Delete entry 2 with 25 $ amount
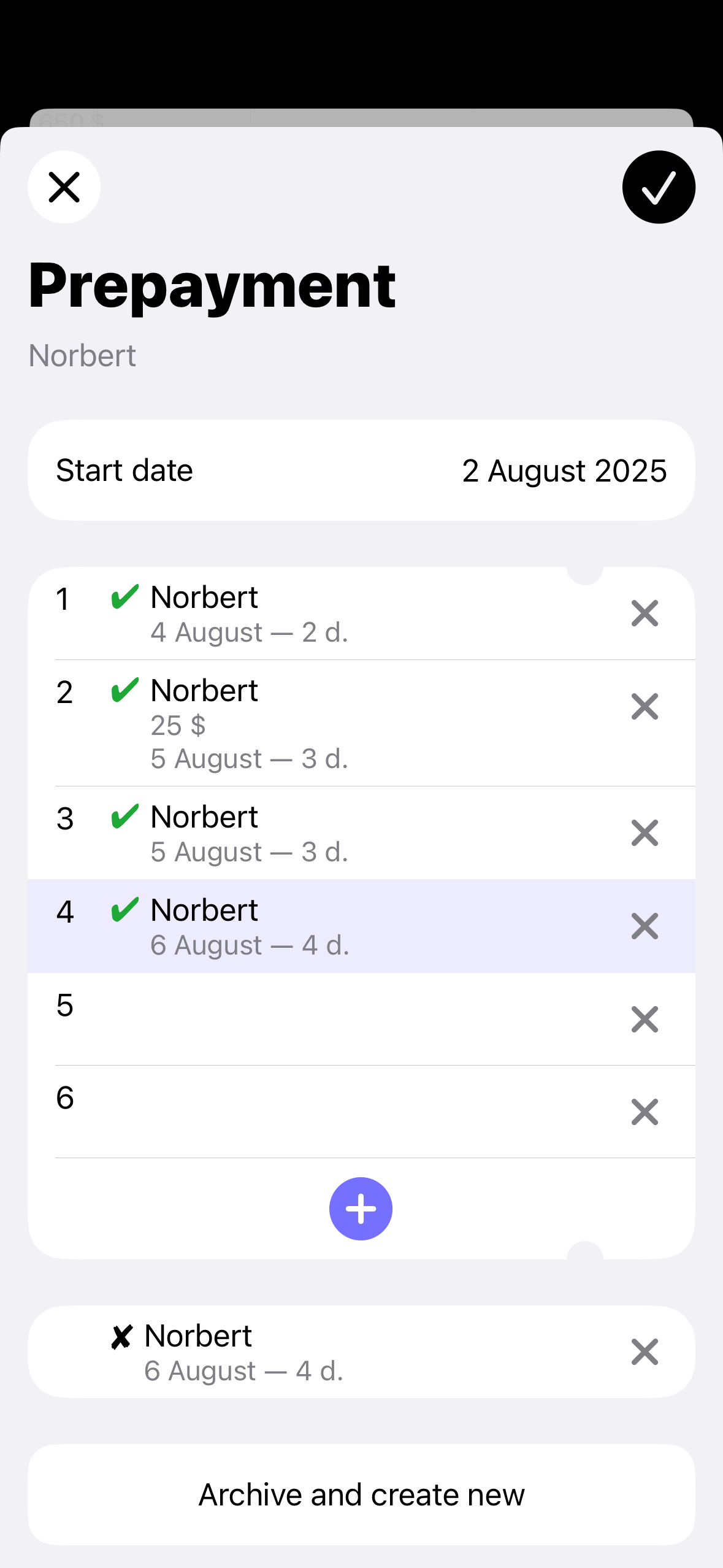This screenshot has height=1568, width=723. [x=645, y=707]
